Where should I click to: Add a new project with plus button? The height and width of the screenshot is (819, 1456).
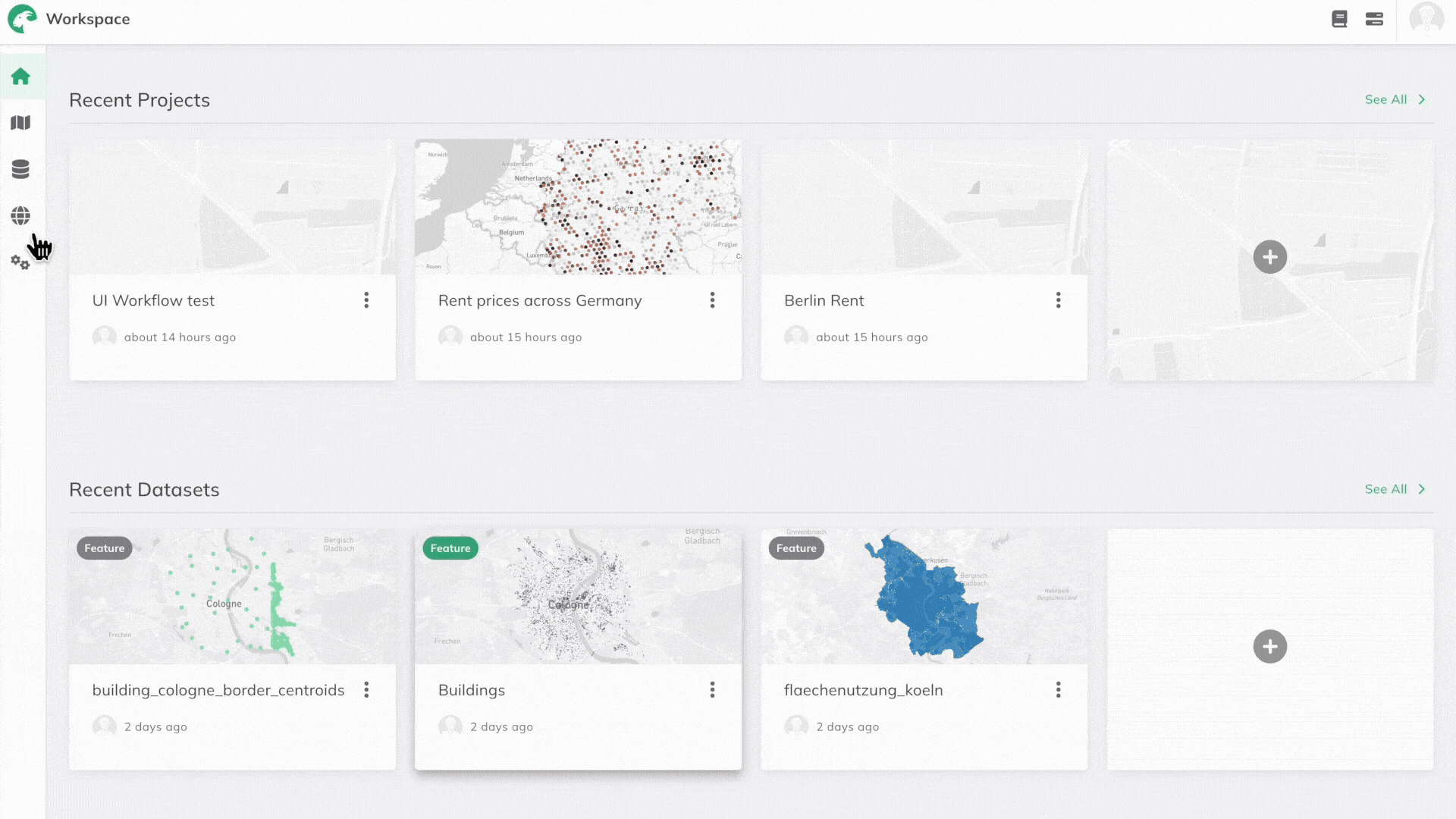(x=1269, y=257)
